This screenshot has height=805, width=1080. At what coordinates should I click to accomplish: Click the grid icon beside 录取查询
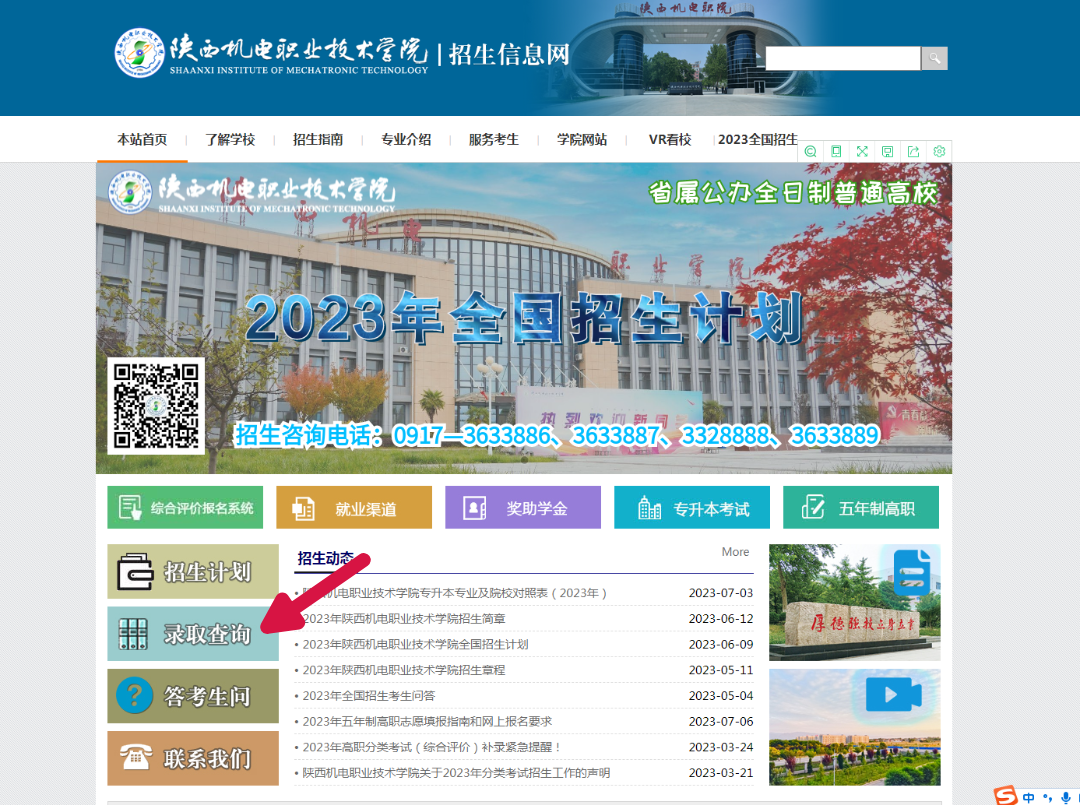pos(133,634)
